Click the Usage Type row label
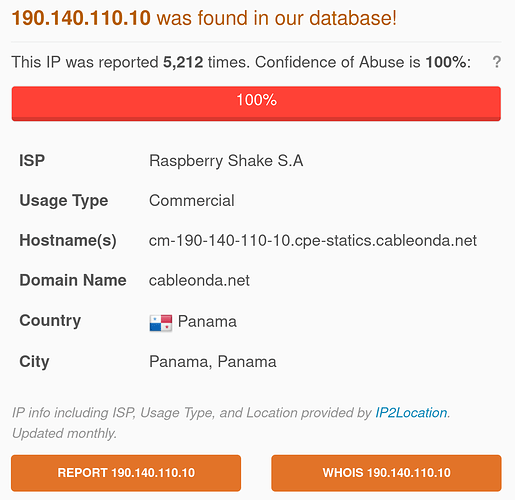The height and width of the screenshot is (500, 515). pyautogui.click(x=64, y=201)
